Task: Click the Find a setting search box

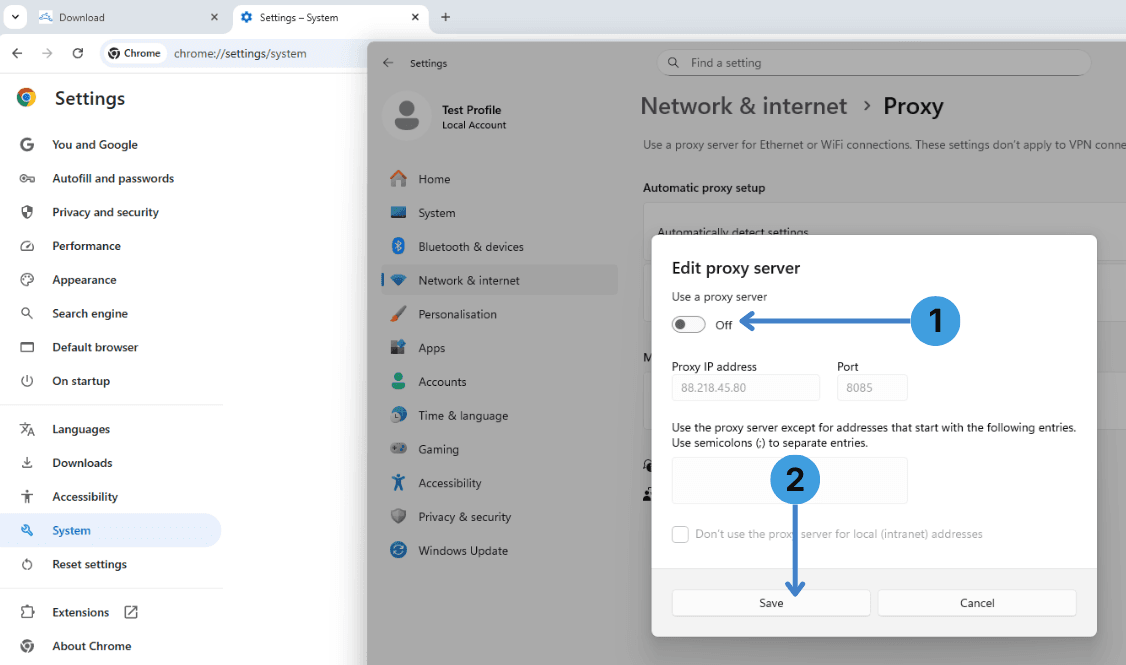Action: [873, 62]
